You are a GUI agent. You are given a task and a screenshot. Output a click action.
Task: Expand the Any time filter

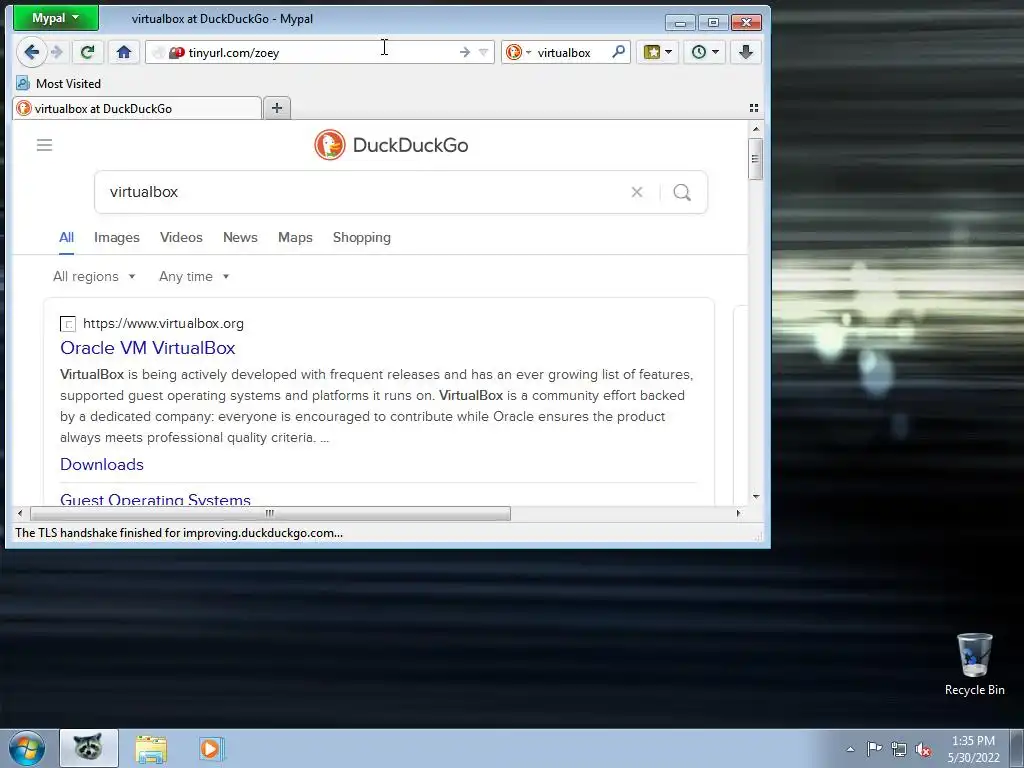194,276
